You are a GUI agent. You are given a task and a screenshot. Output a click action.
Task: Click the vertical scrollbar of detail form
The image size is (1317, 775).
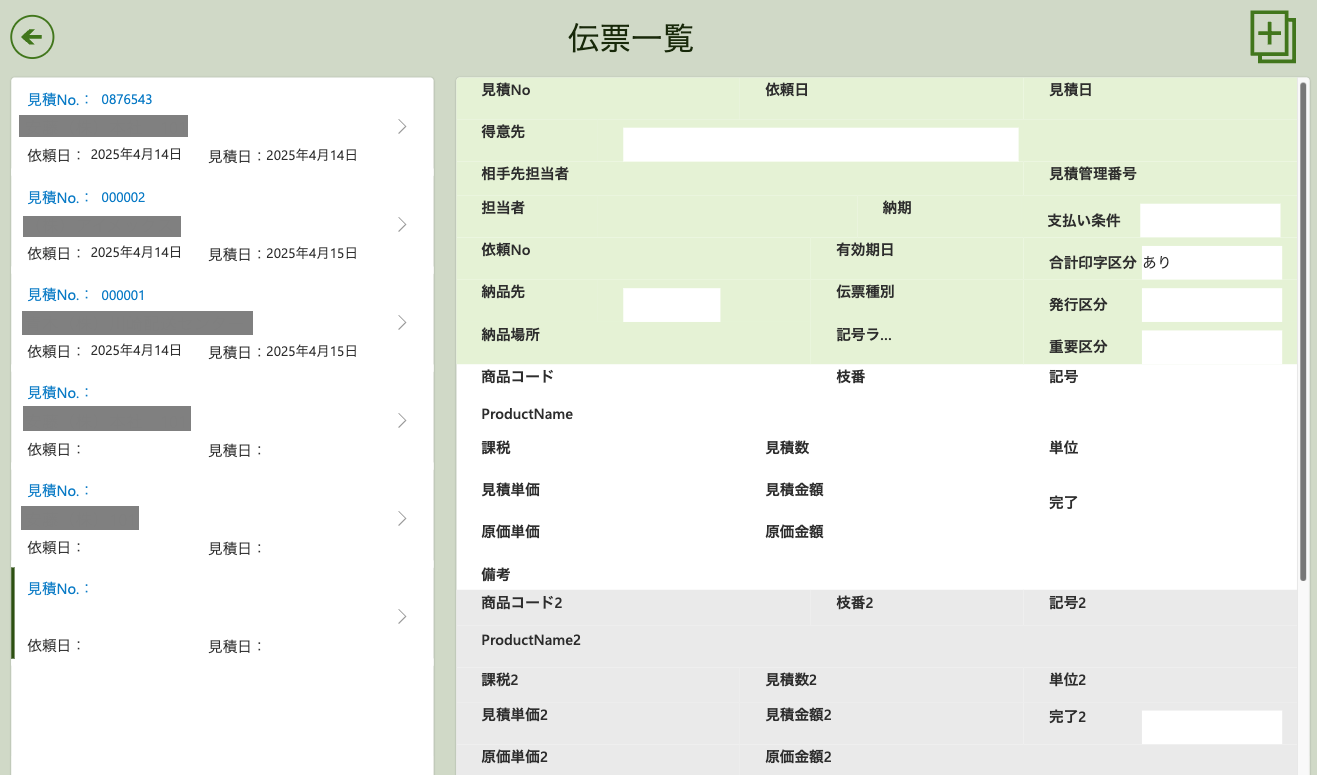(x=1303, y=330)
